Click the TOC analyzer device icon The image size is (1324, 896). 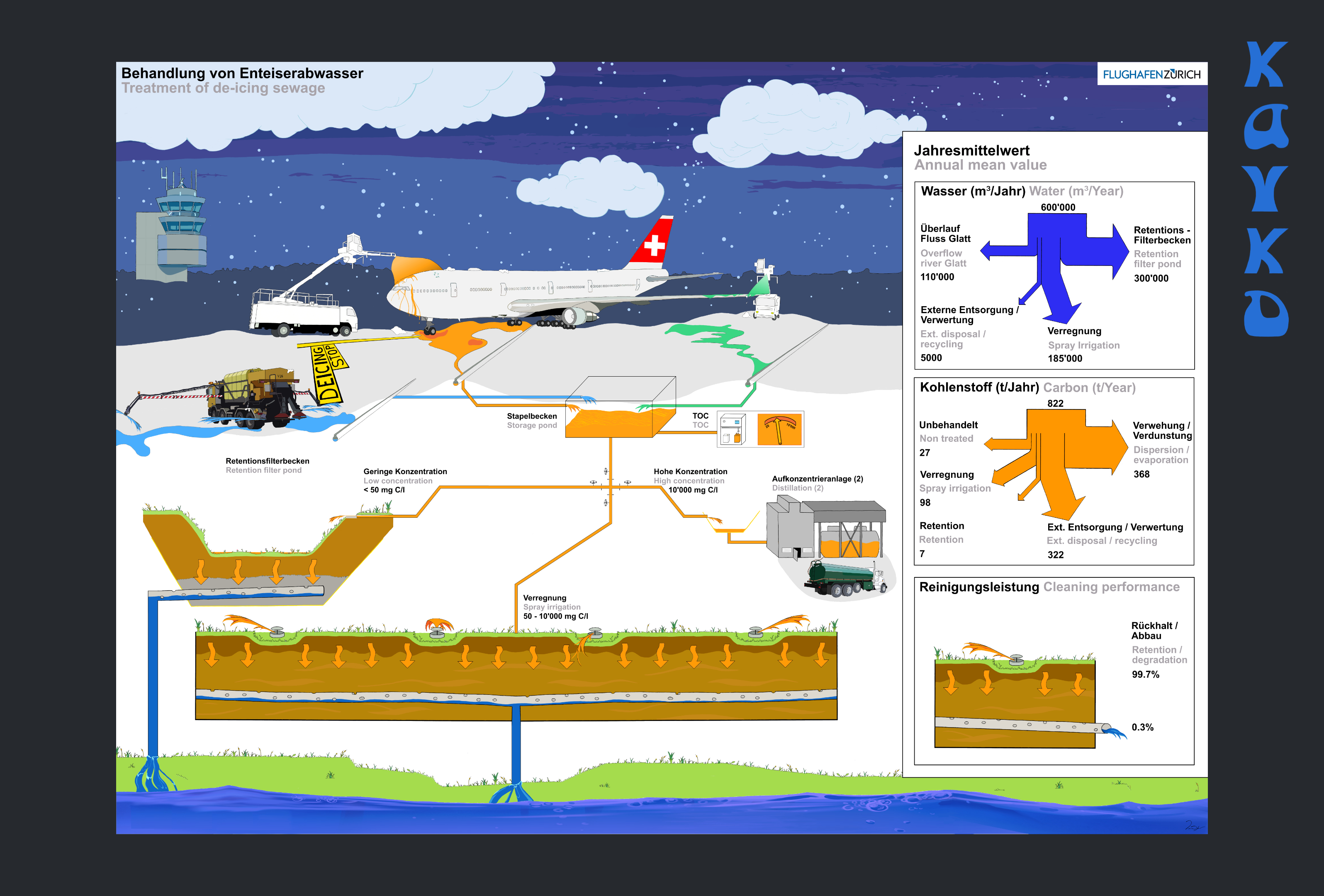pyautogui.click(x=733, y=429)
